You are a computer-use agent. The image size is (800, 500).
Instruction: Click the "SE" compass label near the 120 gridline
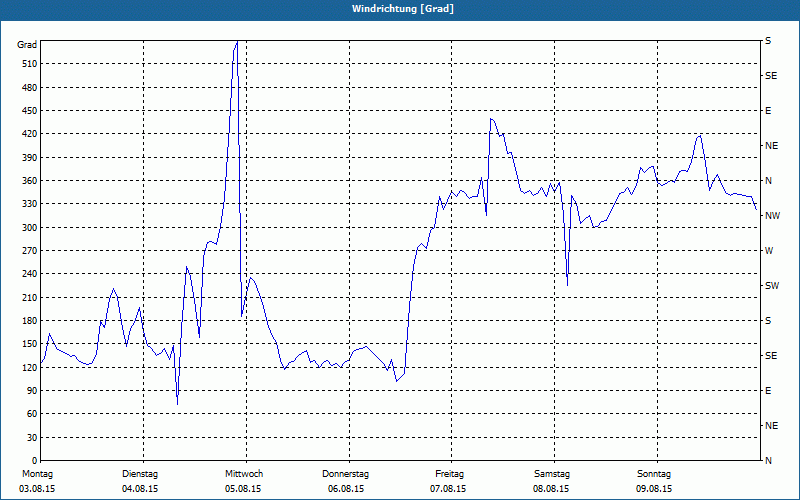coord(771,356)
